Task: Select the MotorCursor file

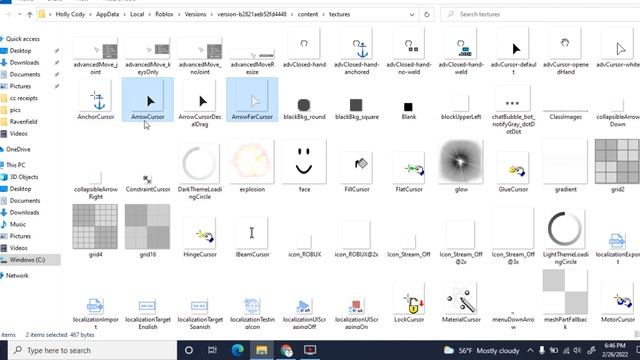Action: point(618,303)
